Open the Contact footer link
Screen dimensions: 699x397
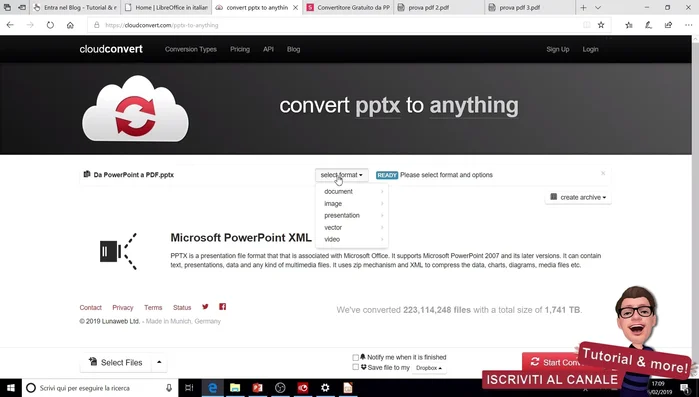(x=90, y=307)
